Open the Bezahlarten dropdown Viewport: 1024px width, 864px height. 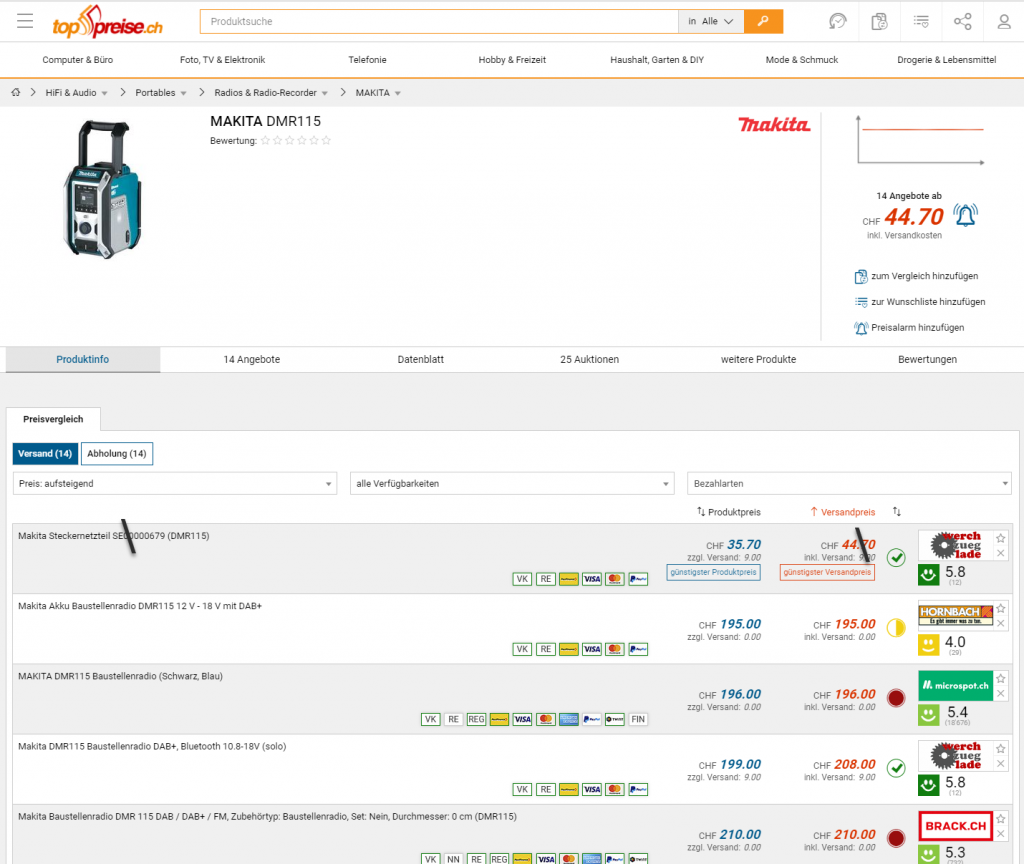(x=849, y=484)
